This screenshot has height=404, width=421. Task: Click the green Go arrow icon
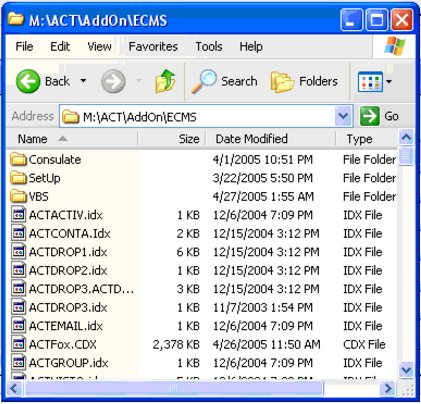[x=369, y=116]
